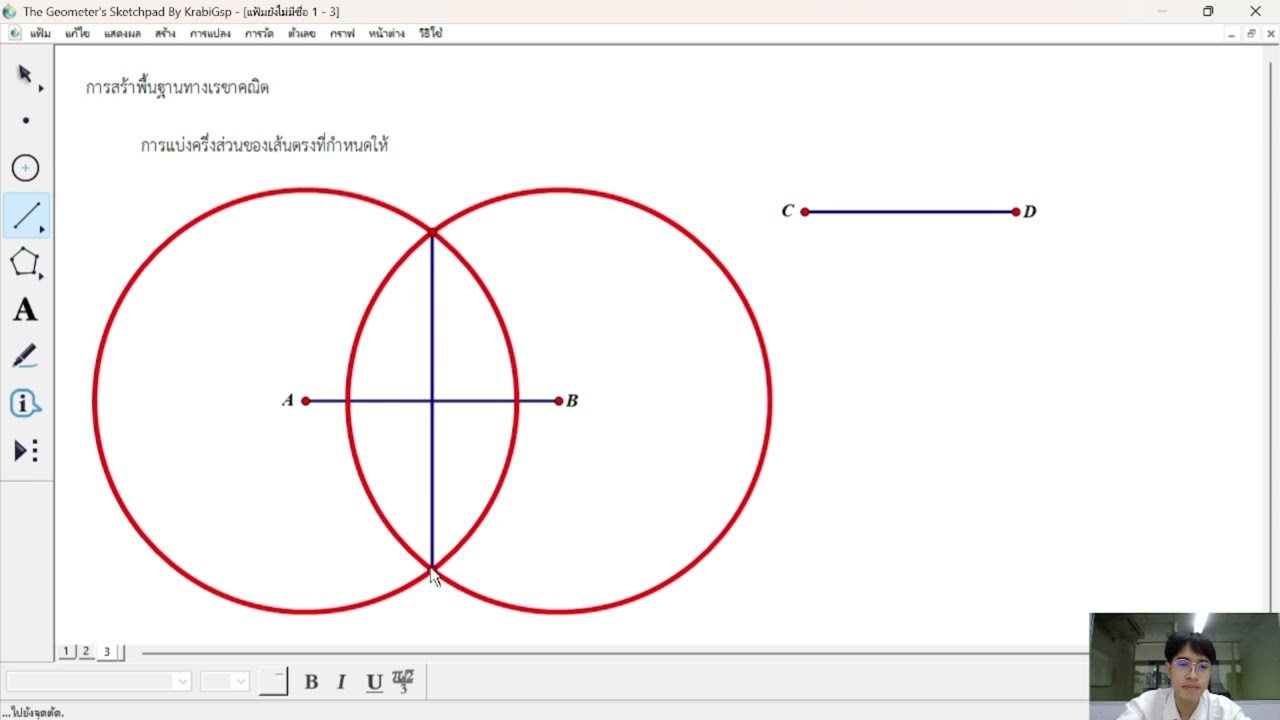Minimize the inner document window
The height and width of the screenshot is (720, 1280).
(1230, 34)
